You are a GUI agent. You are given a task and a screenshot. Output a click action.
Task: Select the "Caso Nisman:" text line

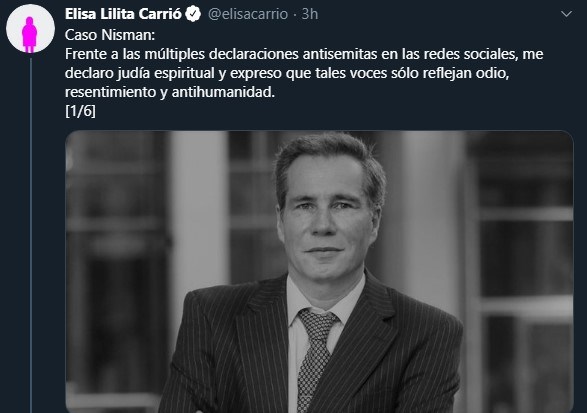pyautogui.click(x=110, y=35)
